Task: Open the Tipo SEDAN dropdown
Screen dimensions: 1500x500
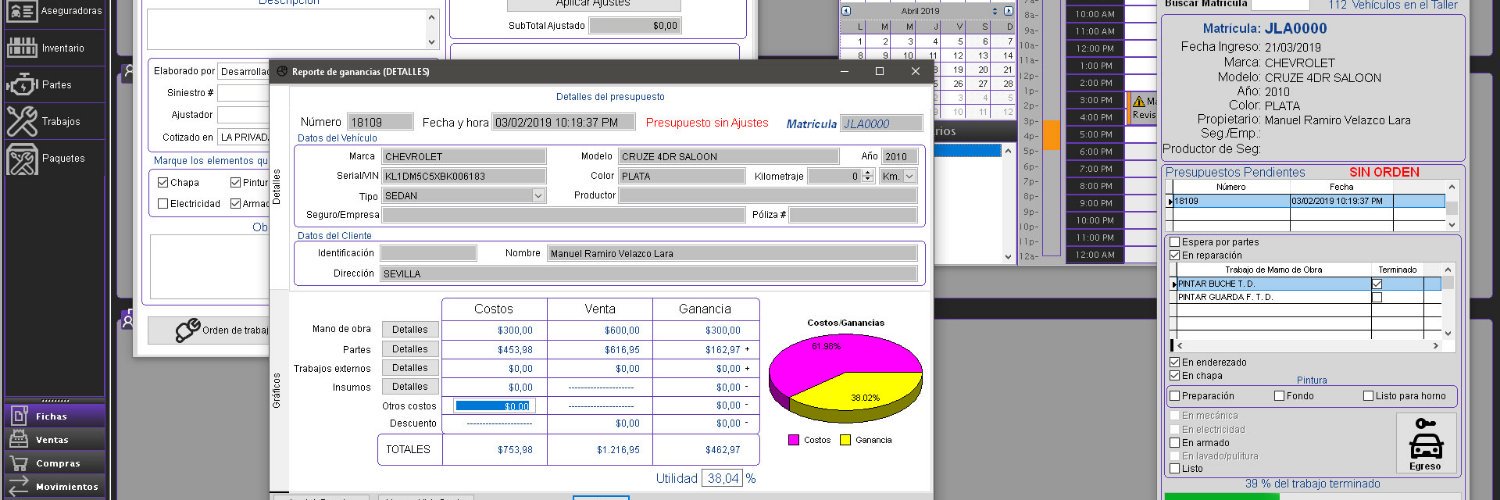Action: pos(539,196)
